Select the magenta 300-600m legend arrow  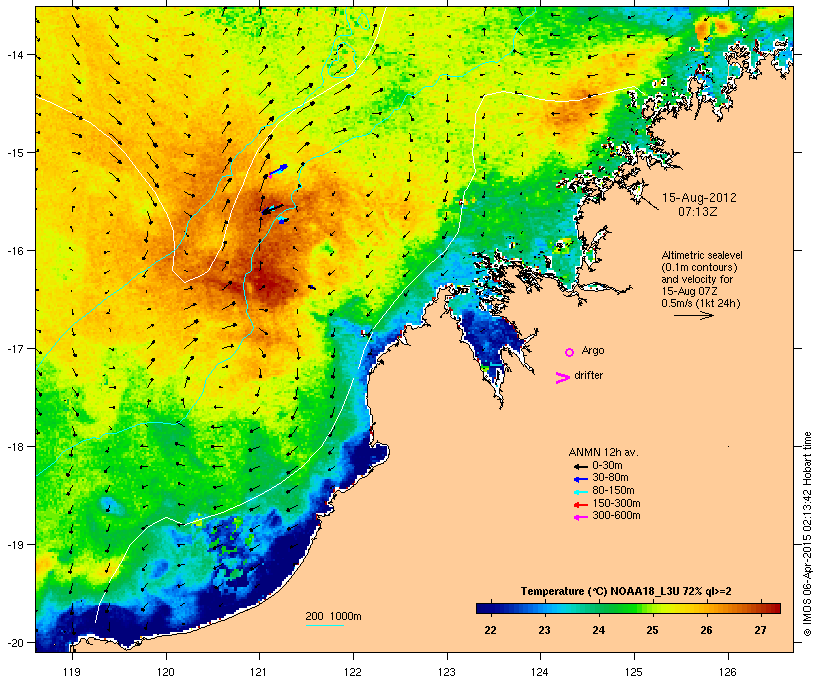[581, 517]
